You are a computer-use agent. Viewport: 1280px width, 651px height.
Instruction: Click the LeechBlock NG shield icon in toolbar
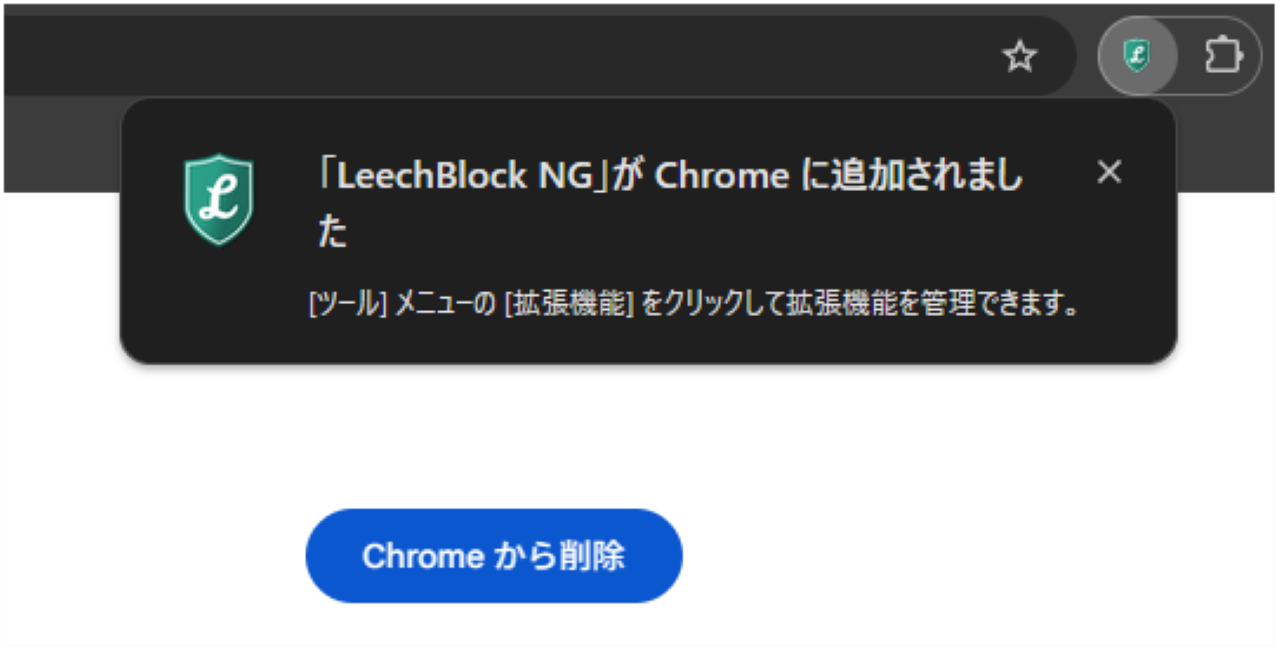tap(1137, 56)
